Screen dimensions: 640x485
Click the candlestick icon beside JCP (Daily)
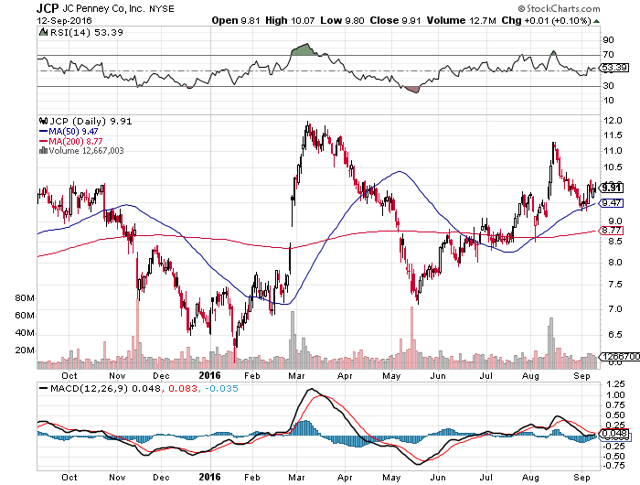pos(43,121)
